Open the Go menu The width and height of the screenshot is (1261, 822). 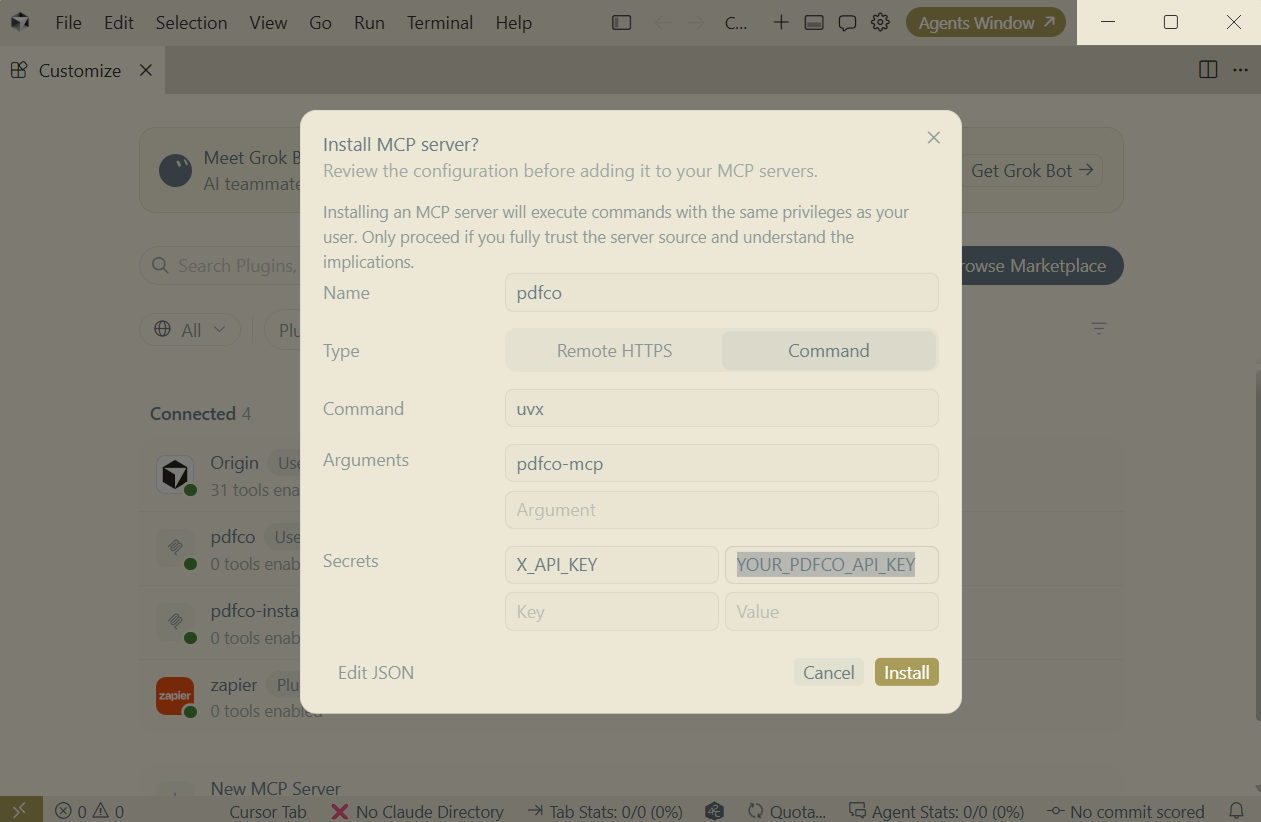click(320, 22)
